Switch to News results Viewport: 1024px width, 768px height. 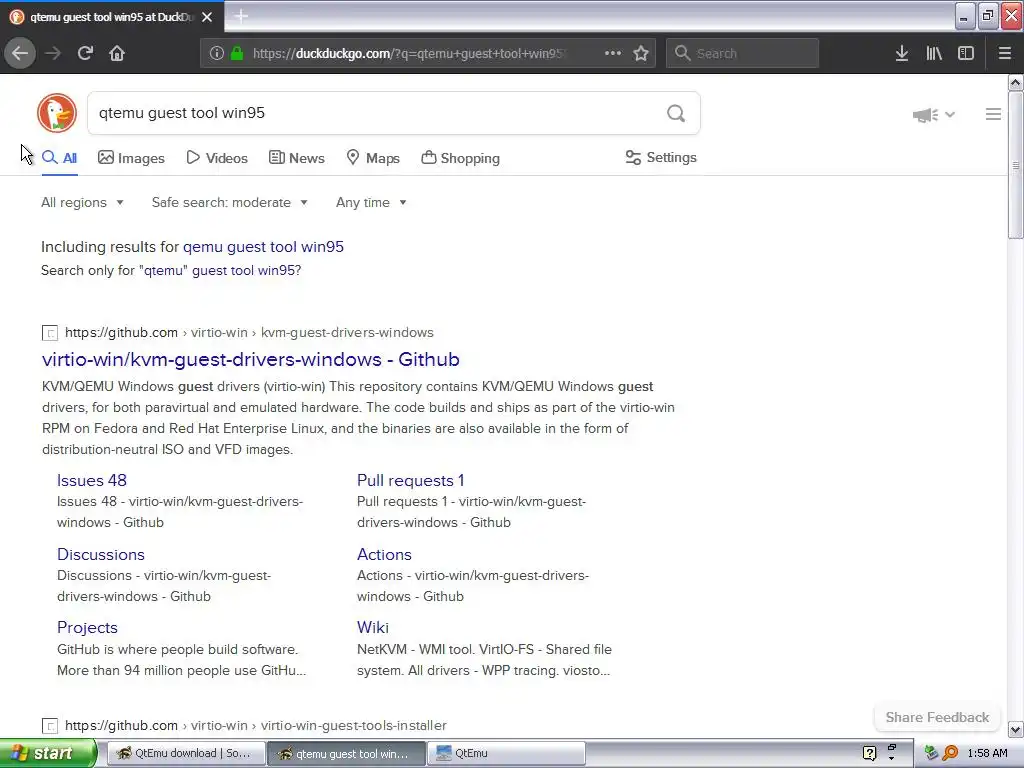click(x=296, y=158)
